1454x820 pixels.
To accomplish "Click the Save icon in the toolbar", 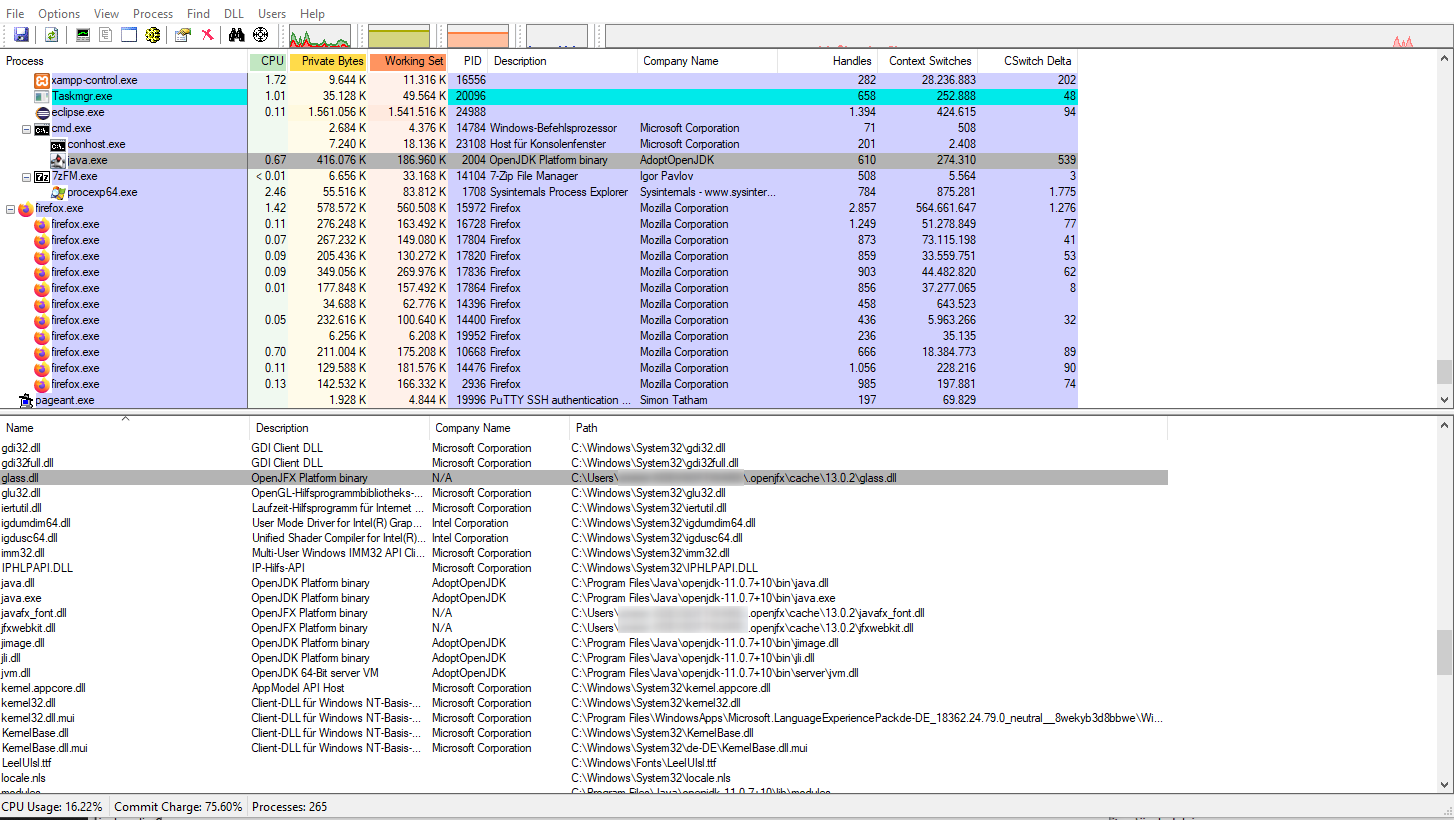I will point(21,34).
